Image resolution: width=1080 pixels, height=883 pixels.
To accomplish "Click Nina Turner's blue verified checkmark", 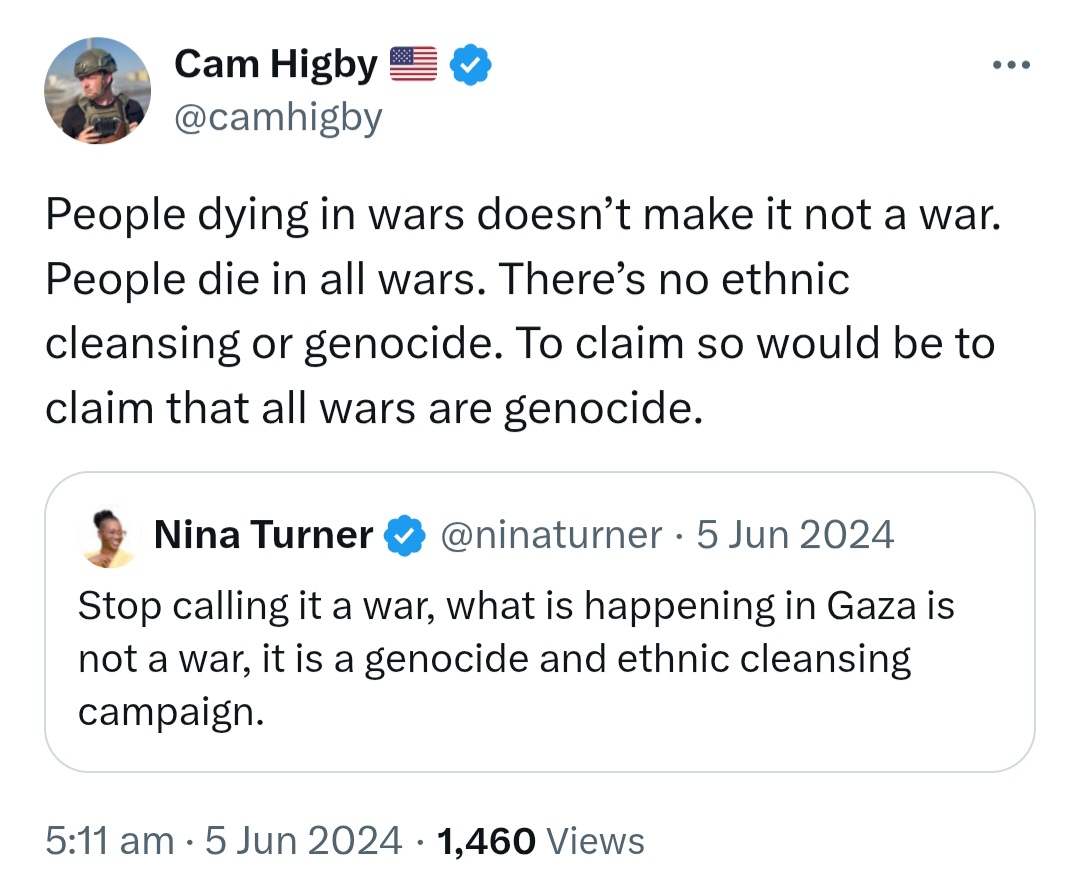I will (405, 535).
